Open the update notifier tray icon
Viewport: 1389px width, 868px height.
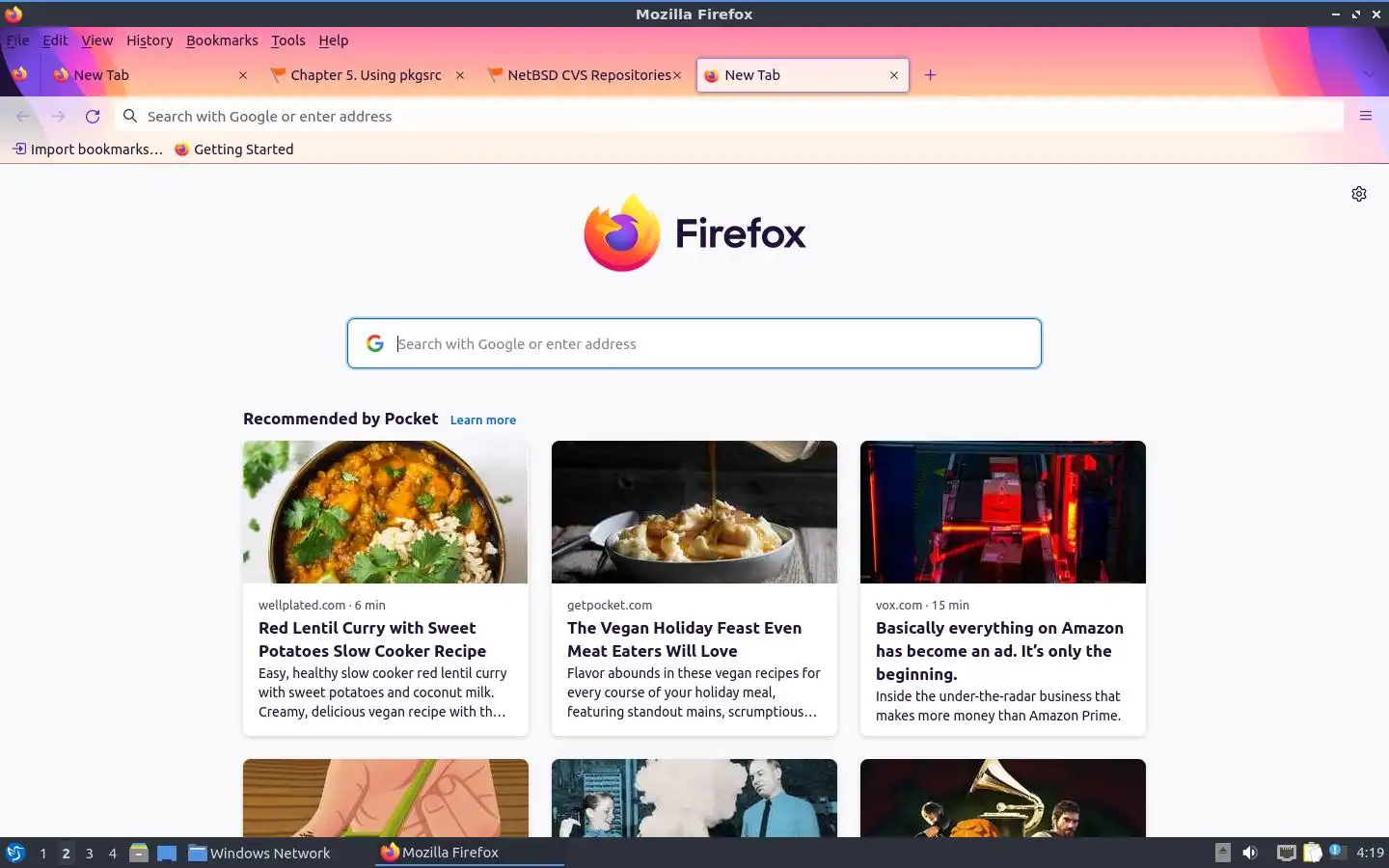pyautogui.click(x=1336, y=852)
